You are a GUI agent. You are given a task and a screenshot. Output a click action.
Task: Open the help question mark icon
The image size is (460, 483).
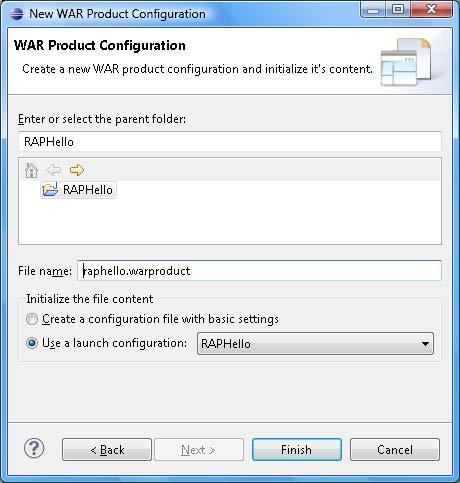tap(34, 448)
